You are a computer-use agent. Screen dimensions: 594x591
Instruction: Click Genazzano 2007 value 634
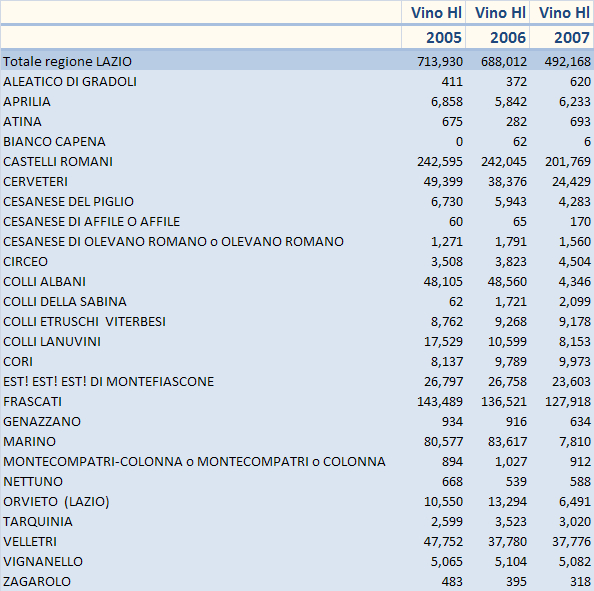tap(580, 422)
